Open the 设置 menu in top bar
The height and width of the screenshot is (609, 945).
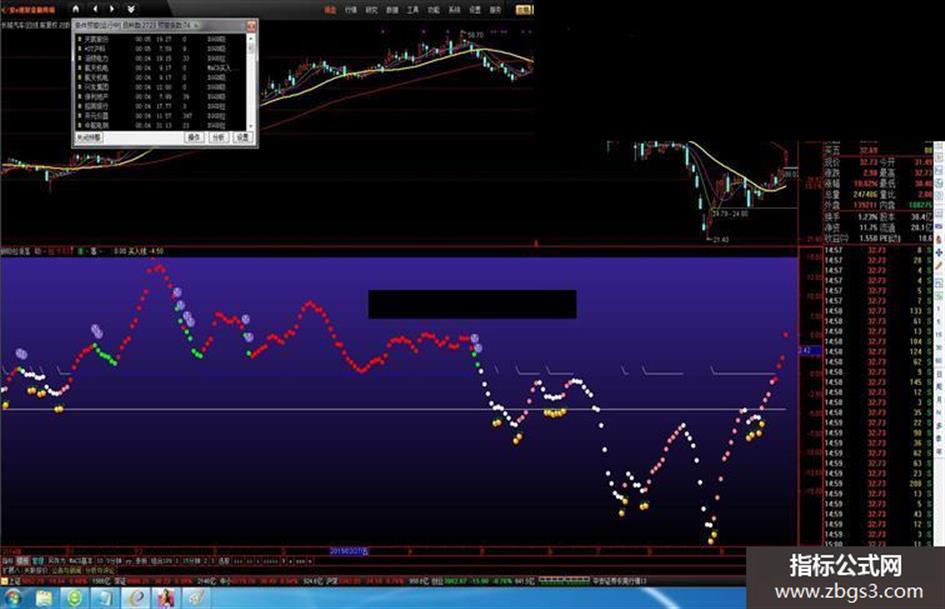[475, 10]
